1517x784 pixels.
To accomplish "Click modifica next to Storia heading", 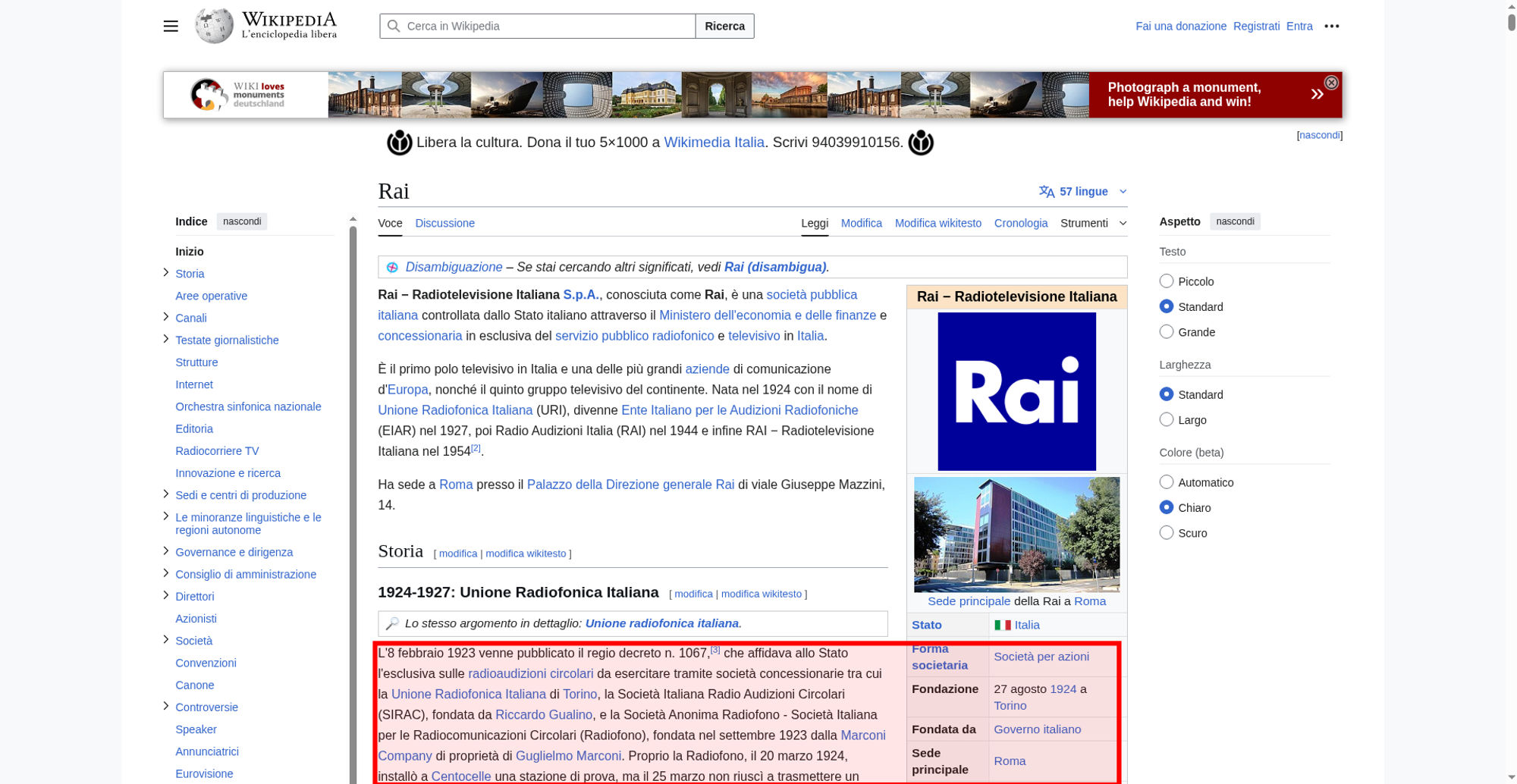I will coord(458,554).
